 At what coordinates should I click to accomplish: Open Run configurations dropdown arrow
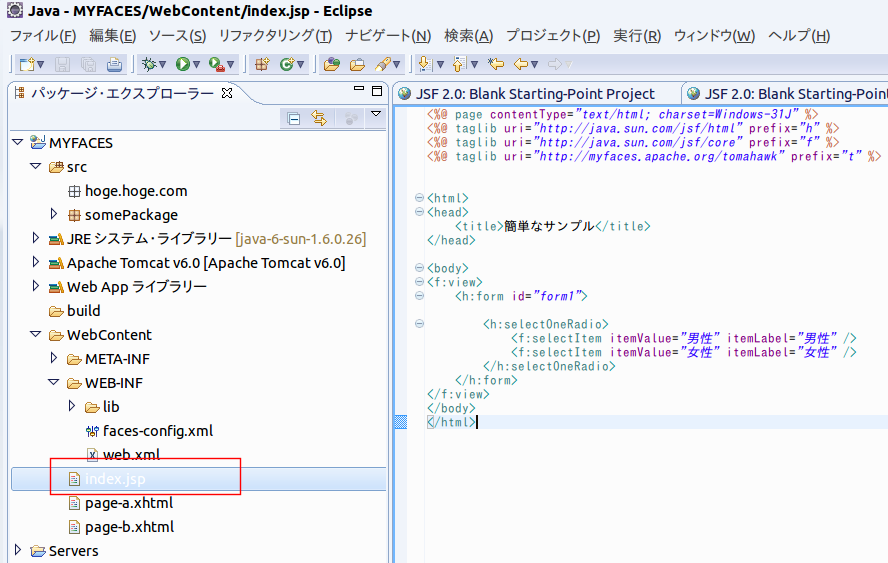point(197,65)
